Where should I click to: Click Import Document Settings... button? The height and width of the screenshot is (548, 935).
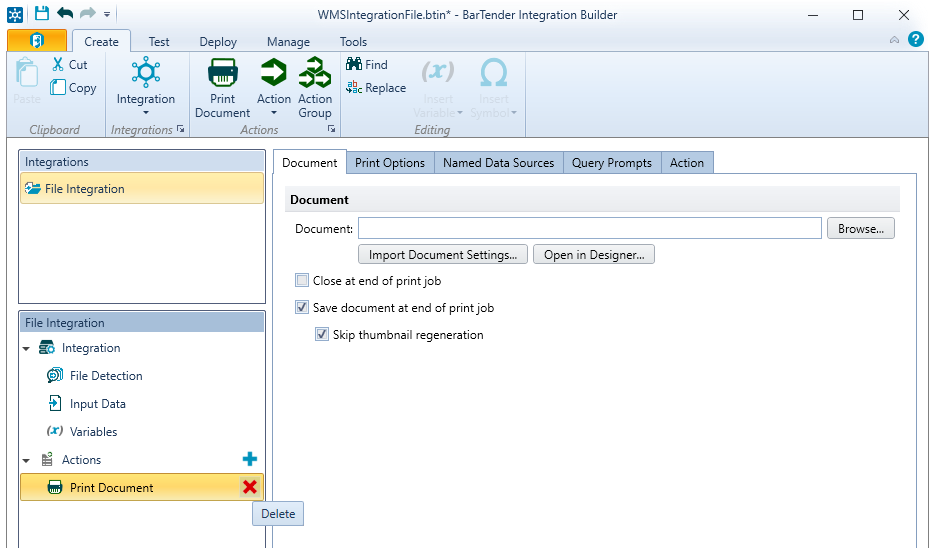442,255
